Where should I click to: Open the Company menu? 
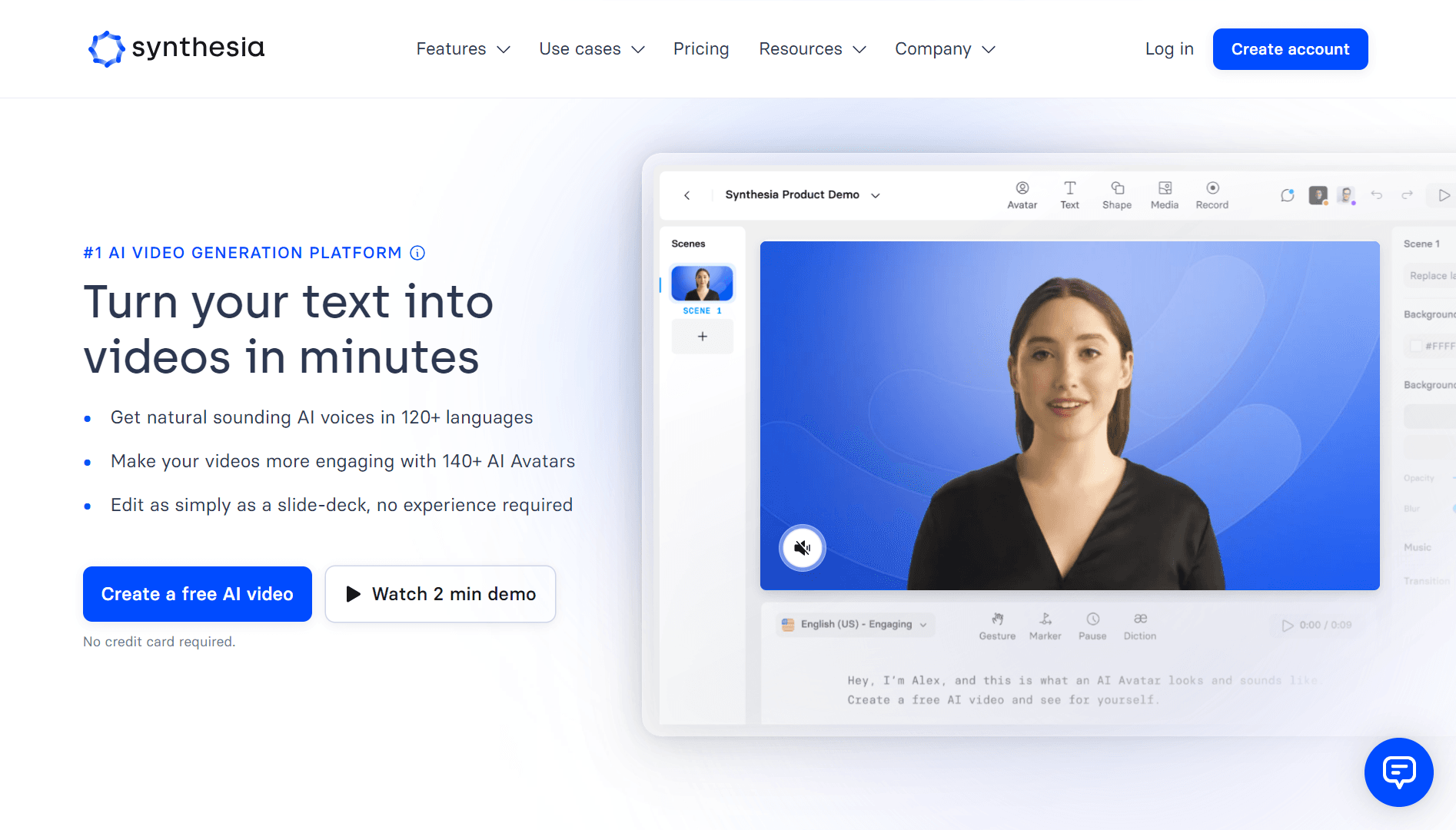(945, 49)
